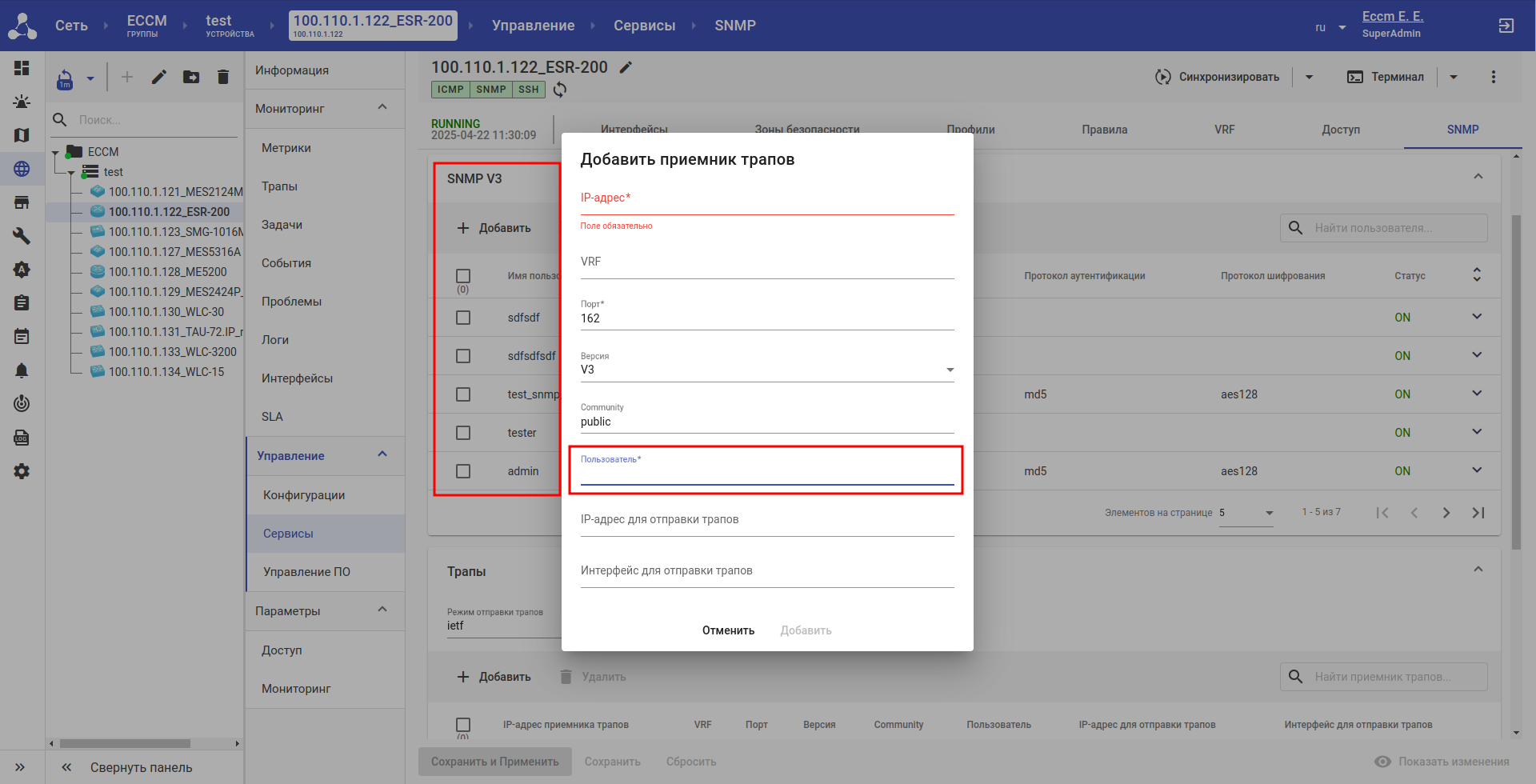The width and height of the screenshot is (1536, 784).
Task: Switch to the Доступ tab
Action: [1341, 130]
